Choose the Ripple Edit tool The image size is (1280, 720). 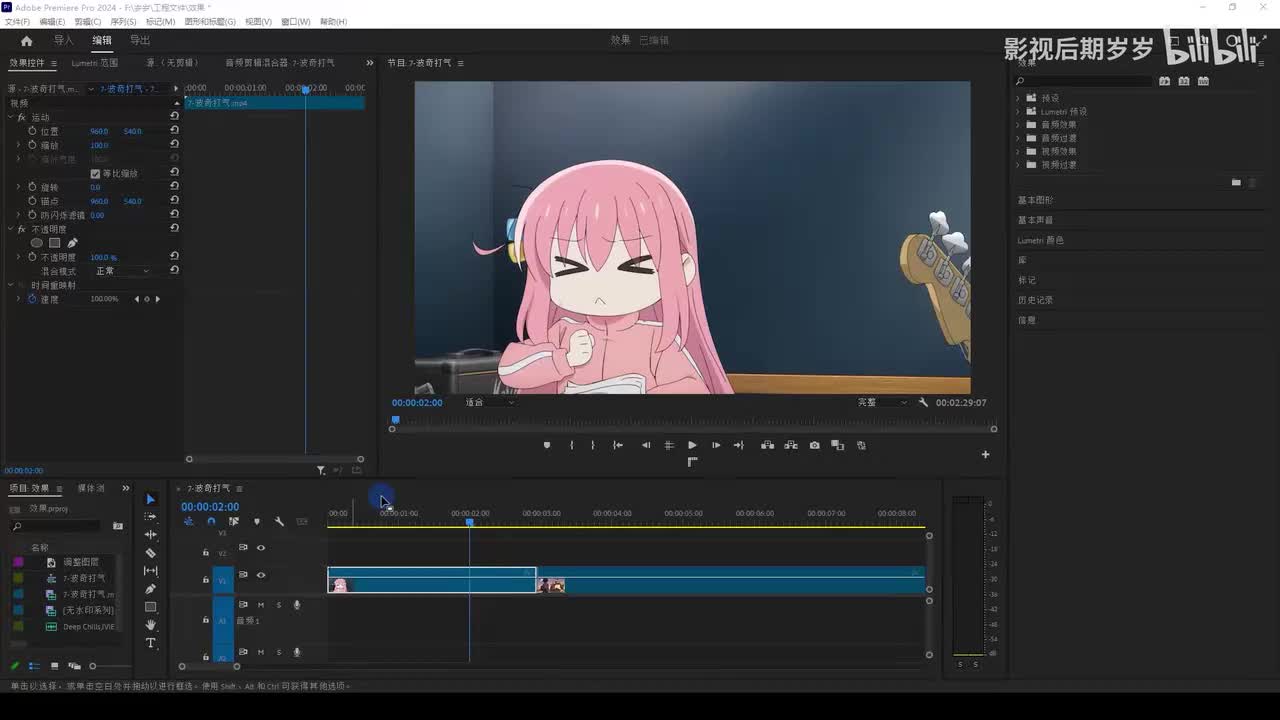tap(151, 535)
